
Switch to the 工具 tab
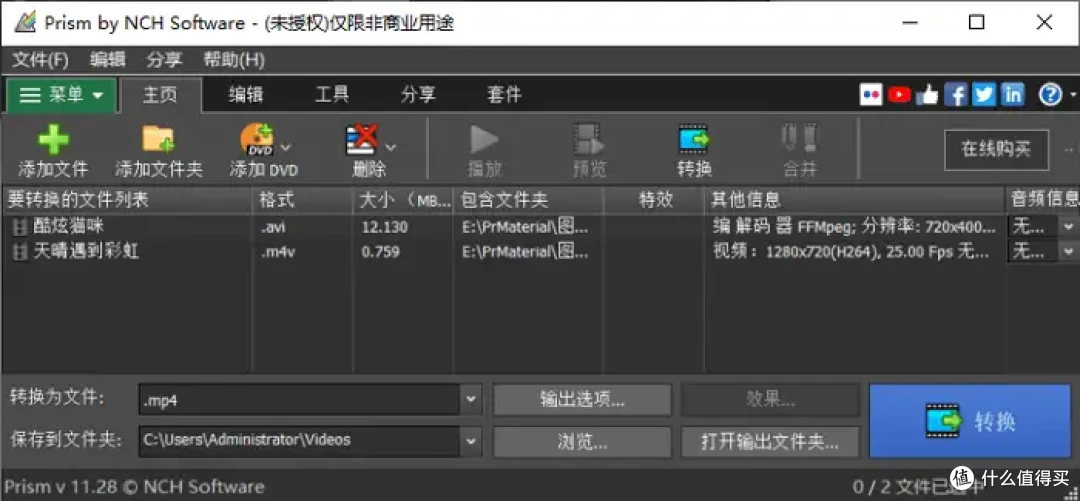point(332,95)
